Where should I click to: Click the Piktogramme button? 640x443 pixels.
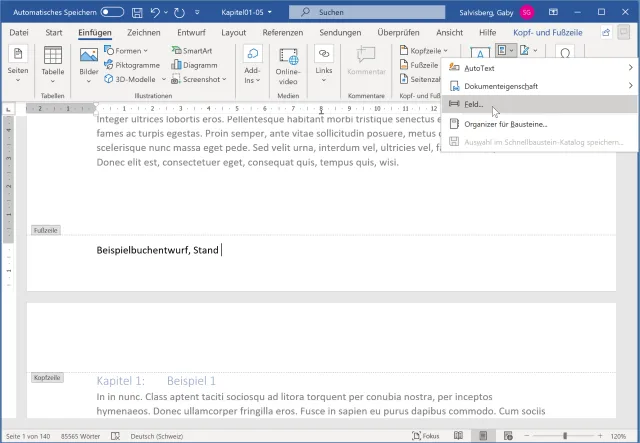point(132,65)
